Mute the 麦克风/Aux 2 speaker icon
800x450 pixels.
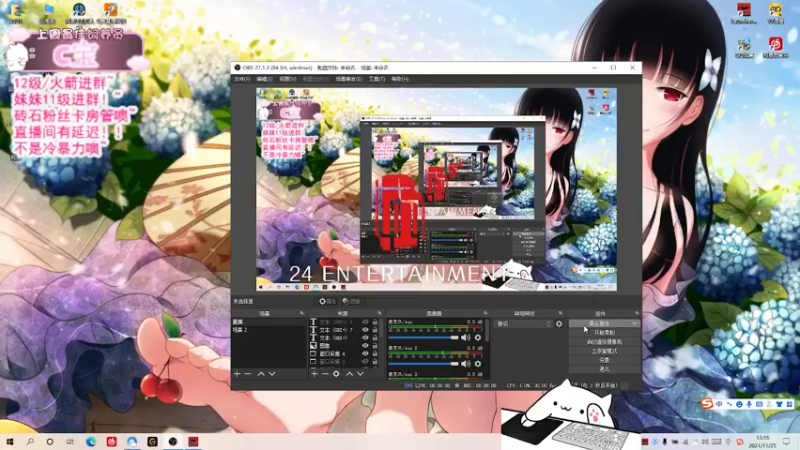click(x=466, y=363)
